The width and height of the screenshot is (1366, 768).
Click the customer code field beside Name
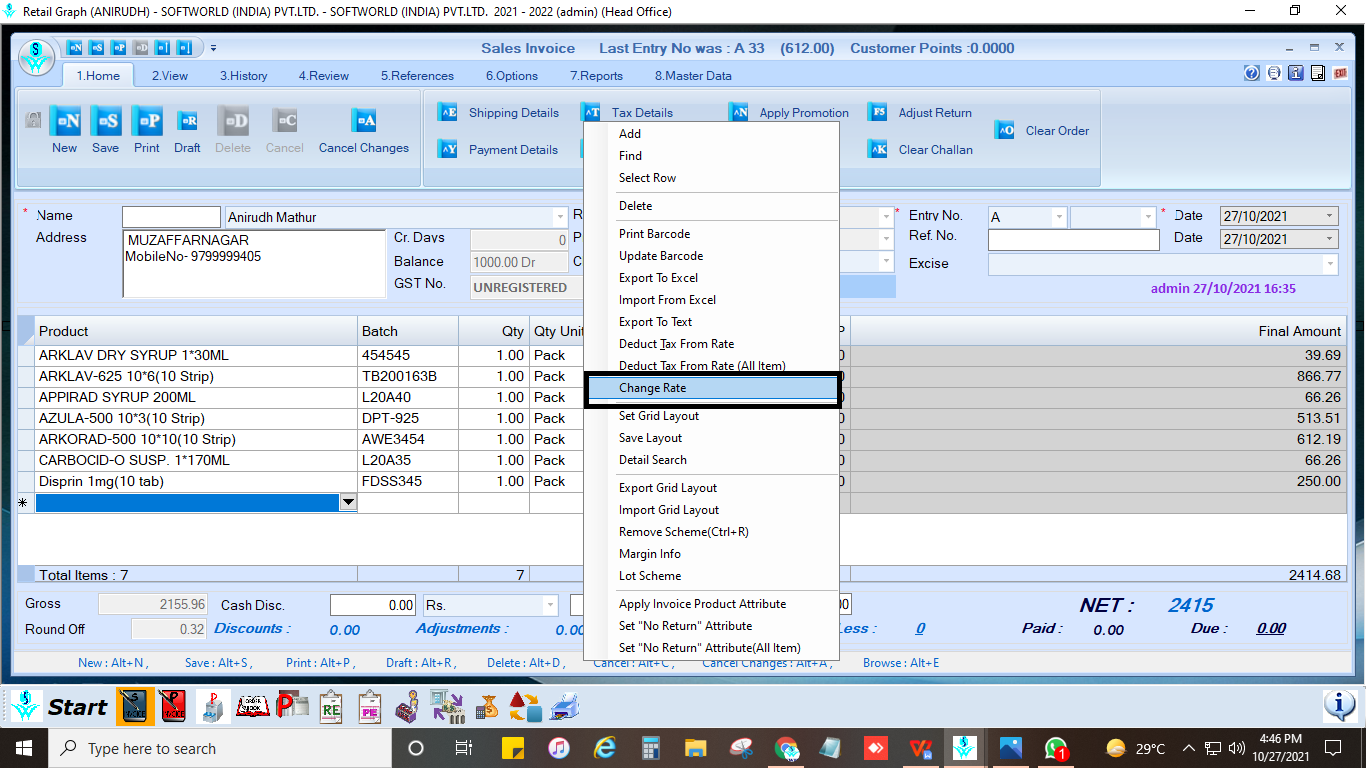pos(171,217)
